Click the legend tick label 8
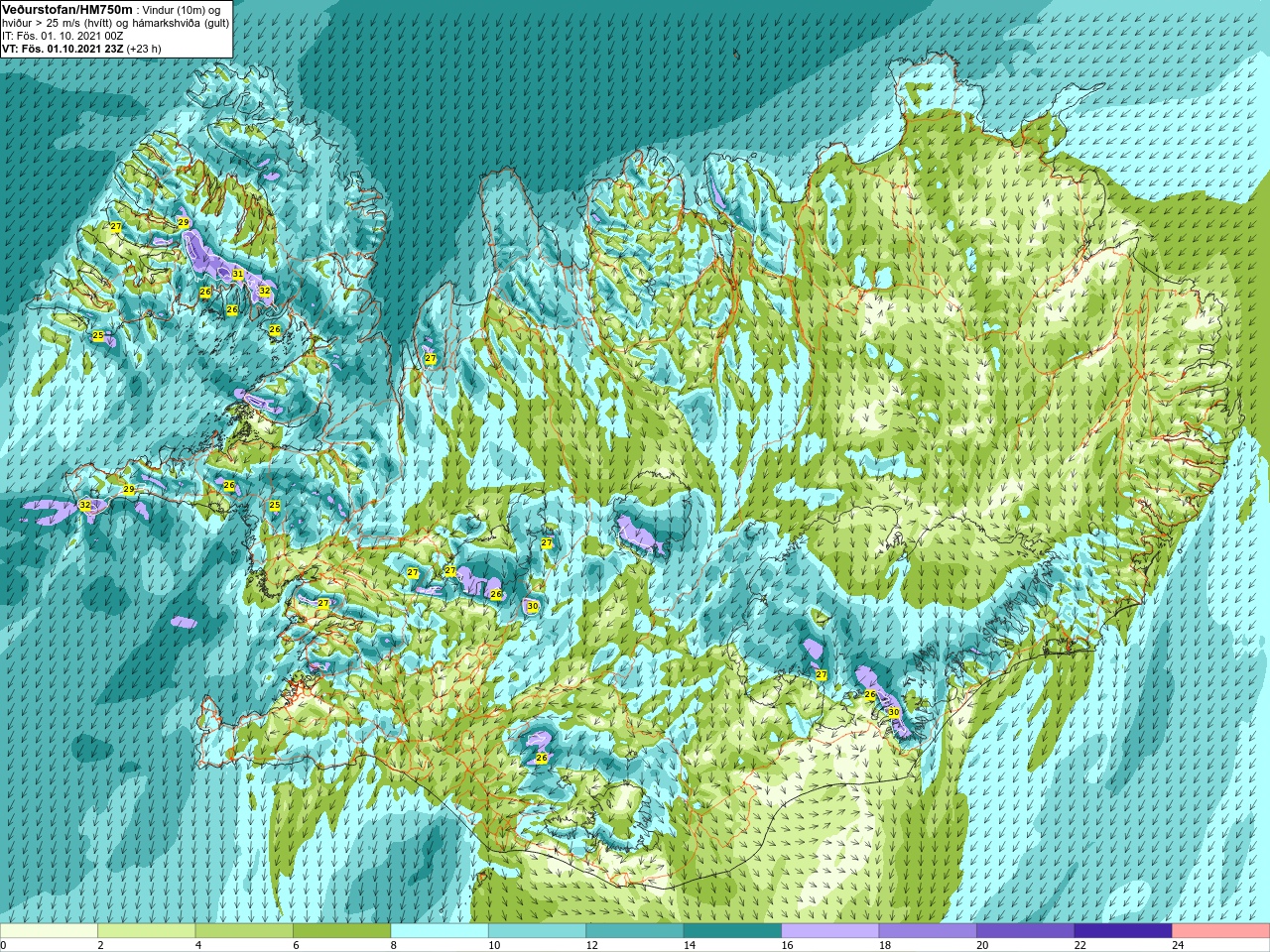Viewport: 1270px width, 952px height. pos(394,946)
